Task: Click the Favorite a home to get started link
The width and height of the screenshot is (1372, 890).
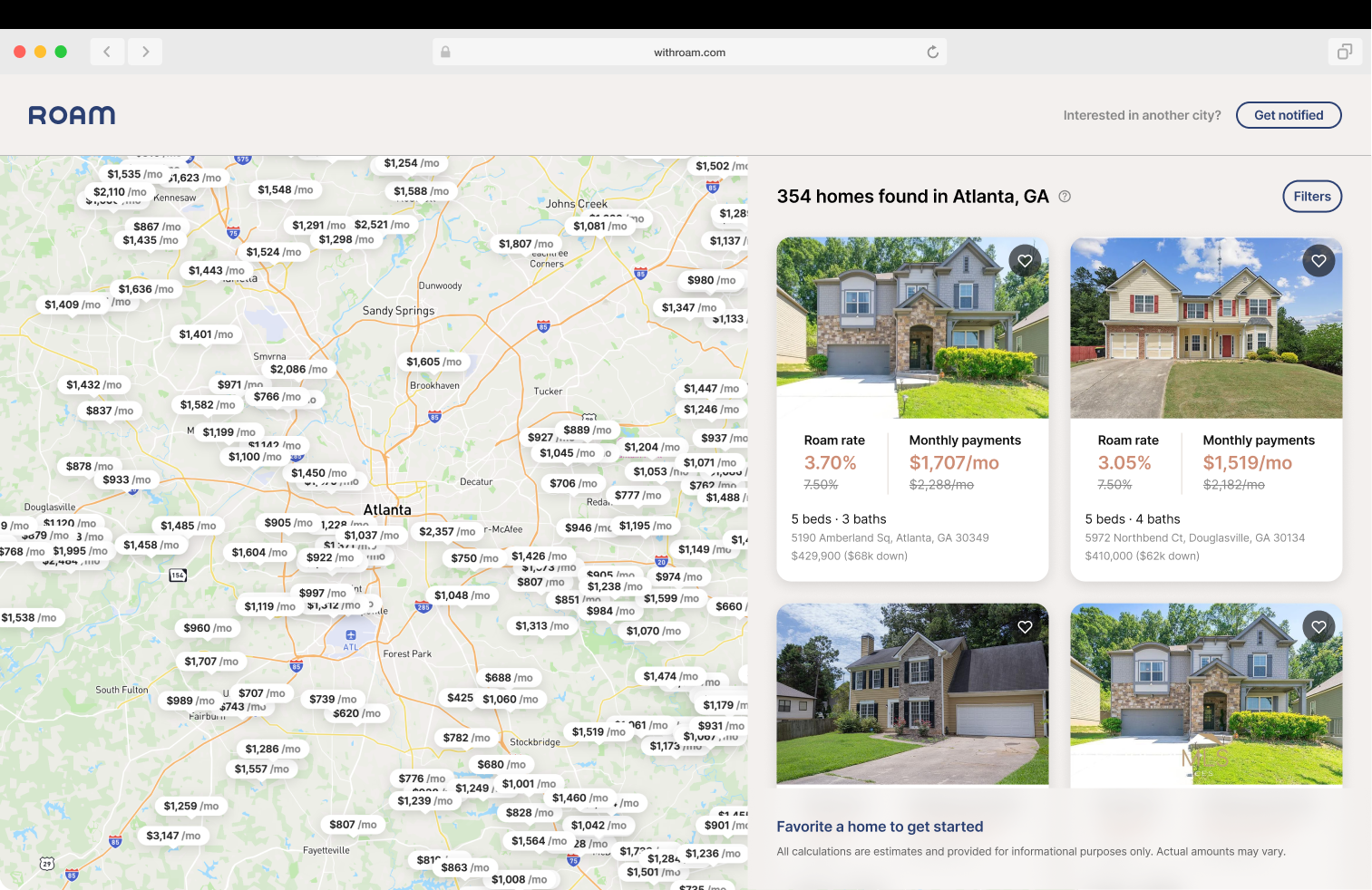Action: pos(880,827)
